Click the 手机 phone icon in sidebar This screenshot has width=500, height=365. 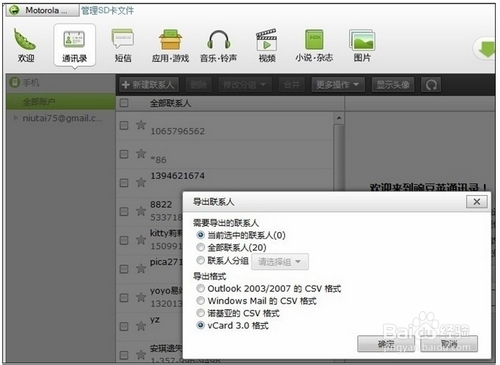point(15,82)
